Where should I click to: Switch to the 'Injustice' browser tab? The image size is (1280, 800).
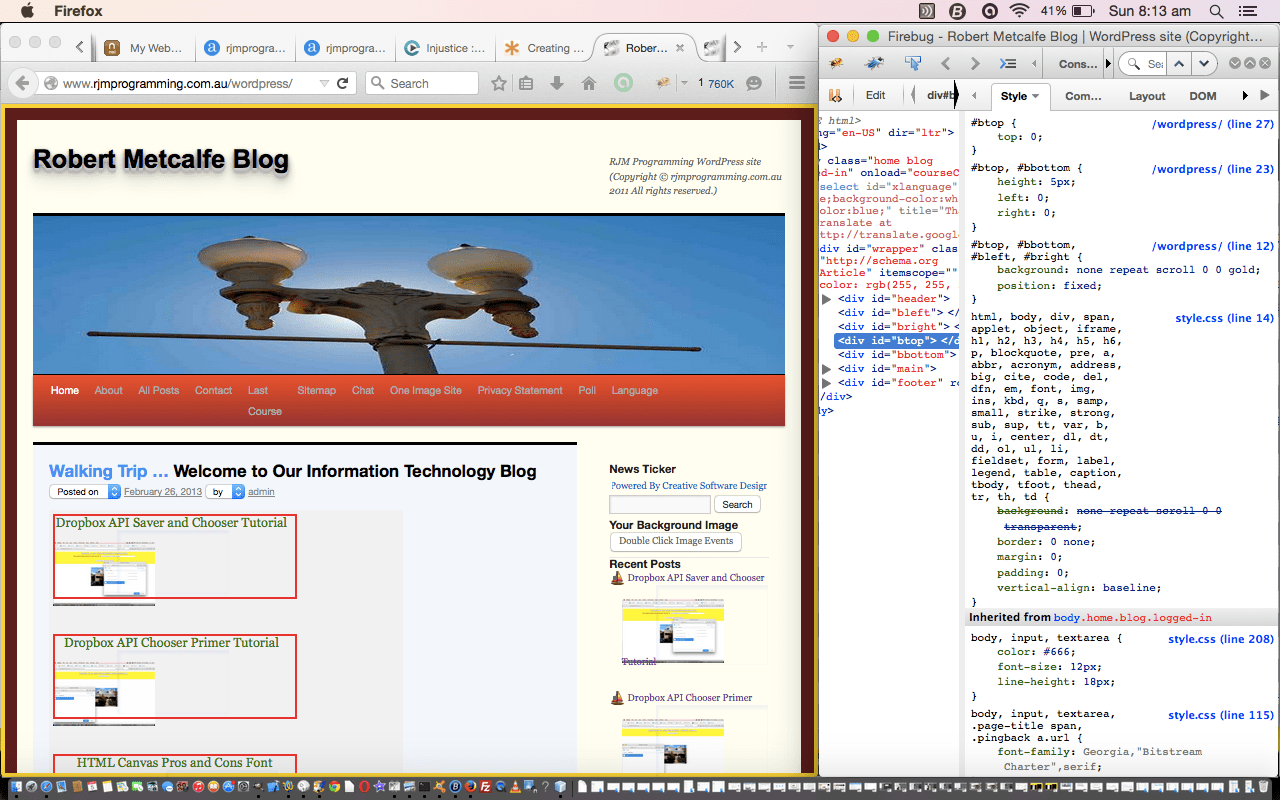tap(445, 47)
